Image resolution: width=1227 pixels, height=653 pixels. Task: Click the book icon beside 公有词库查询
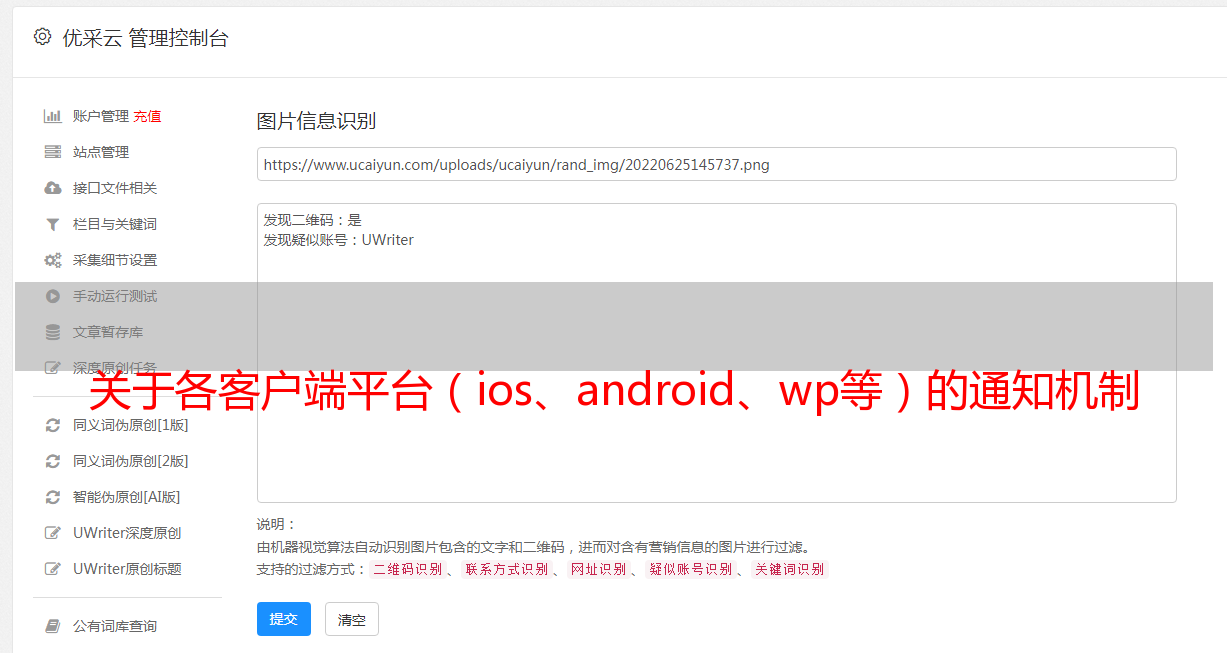pos(53,626)
